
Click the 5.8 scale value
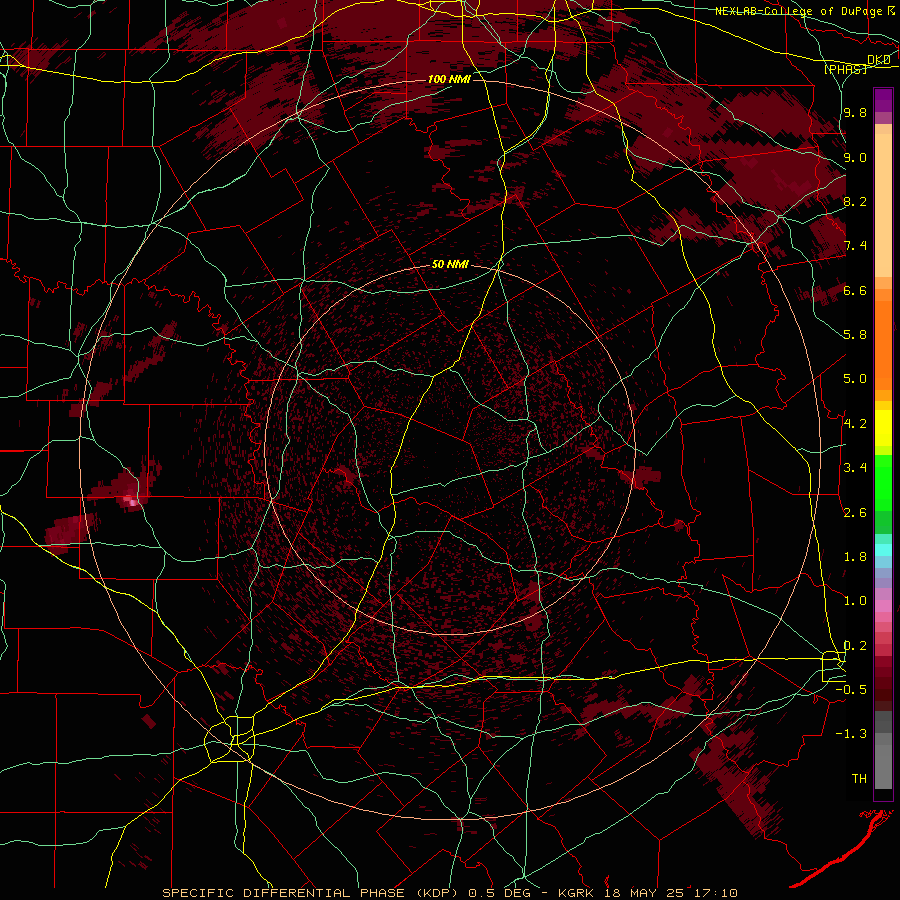point(855,335)
